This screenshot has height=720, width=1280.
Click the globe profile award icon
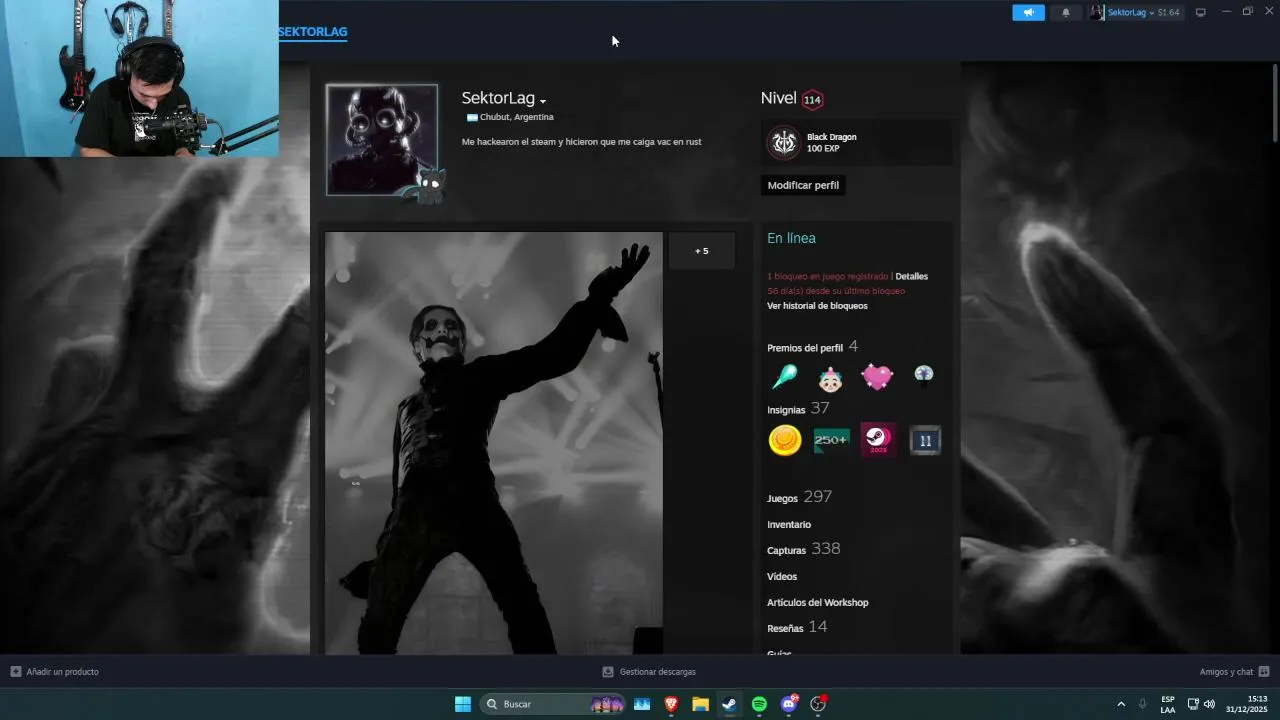coord(924,374)
